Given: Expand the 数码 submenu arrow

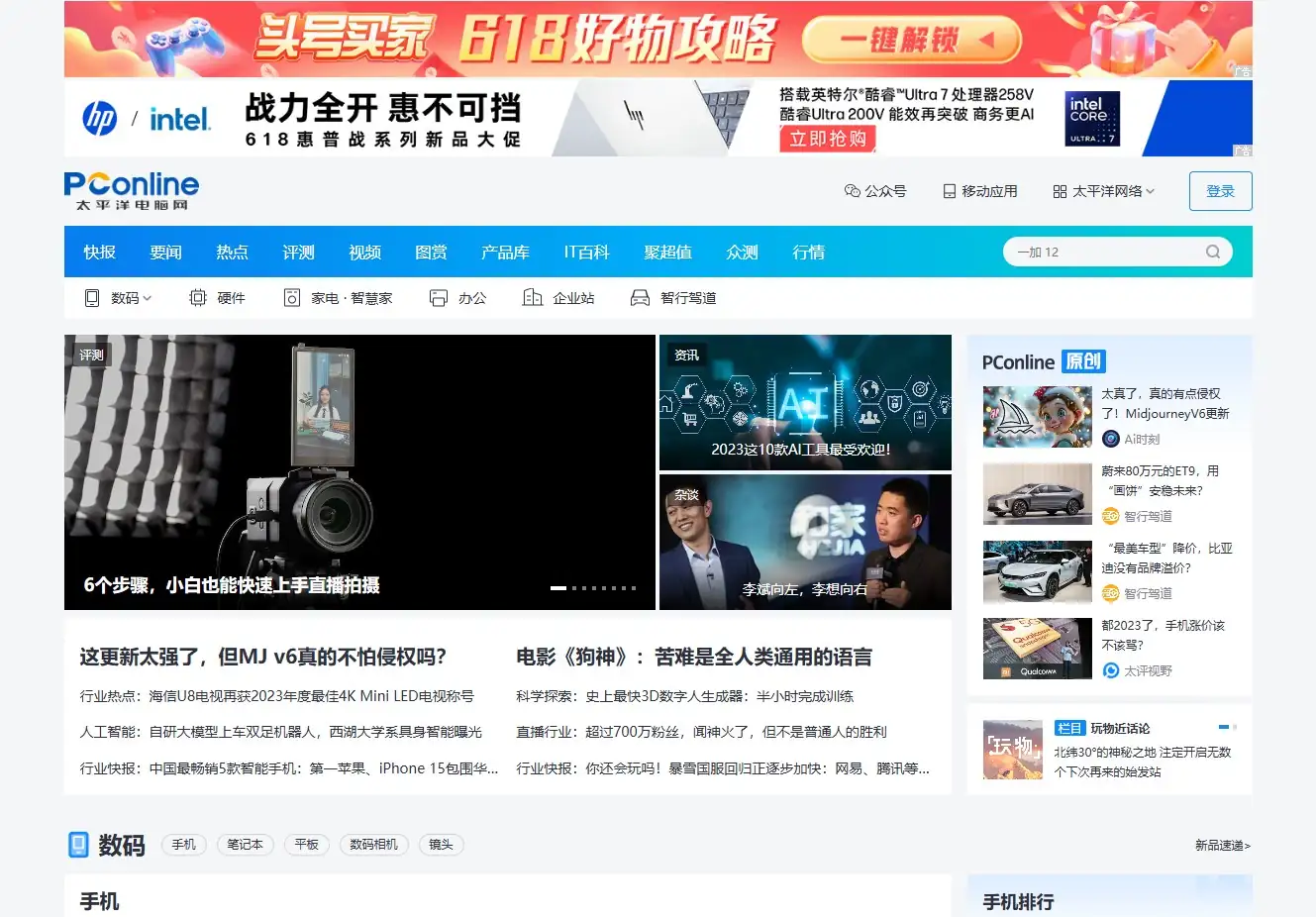Looking at the screenshot, I should pos(148,297).
